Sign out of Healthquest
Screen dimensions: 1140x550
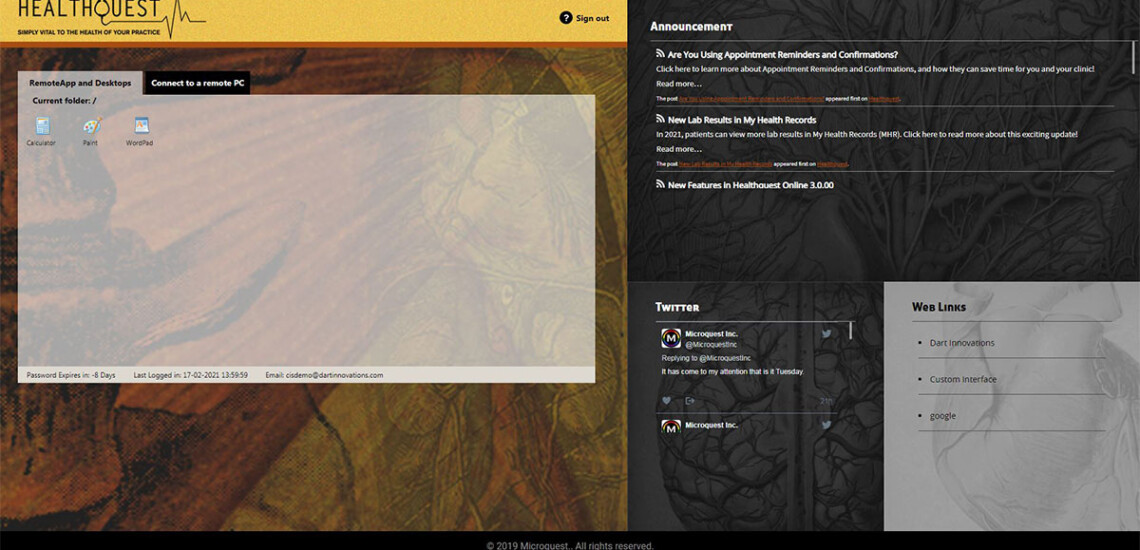(592, 18)
